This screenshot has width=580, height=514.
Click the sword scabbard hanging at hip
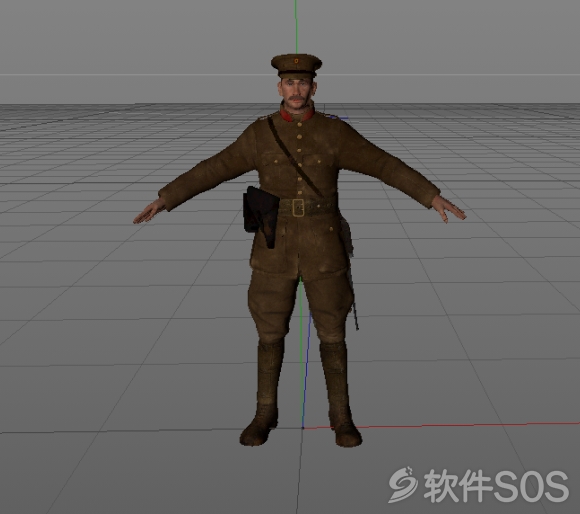(351, 274)
